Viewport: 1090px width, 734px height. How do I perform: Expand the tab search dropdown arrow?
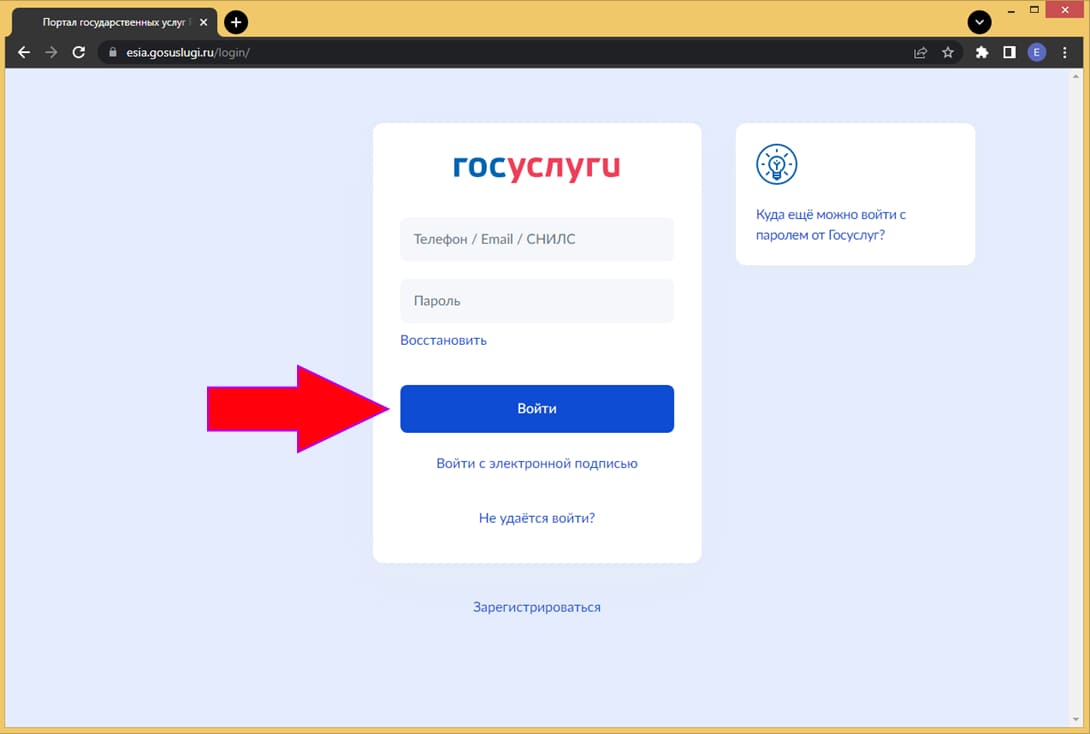pos(979,22)
